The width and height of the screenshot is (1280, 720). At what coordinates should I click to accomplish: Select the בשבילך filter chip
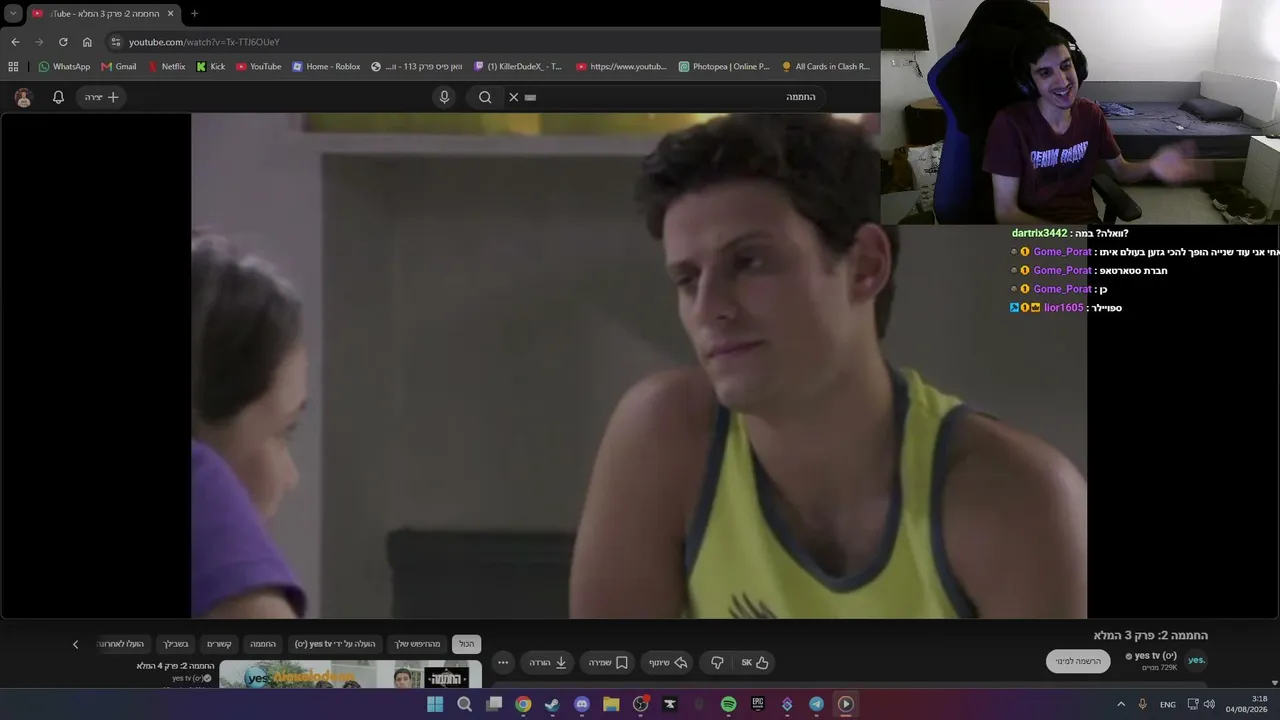coord(175,644)
